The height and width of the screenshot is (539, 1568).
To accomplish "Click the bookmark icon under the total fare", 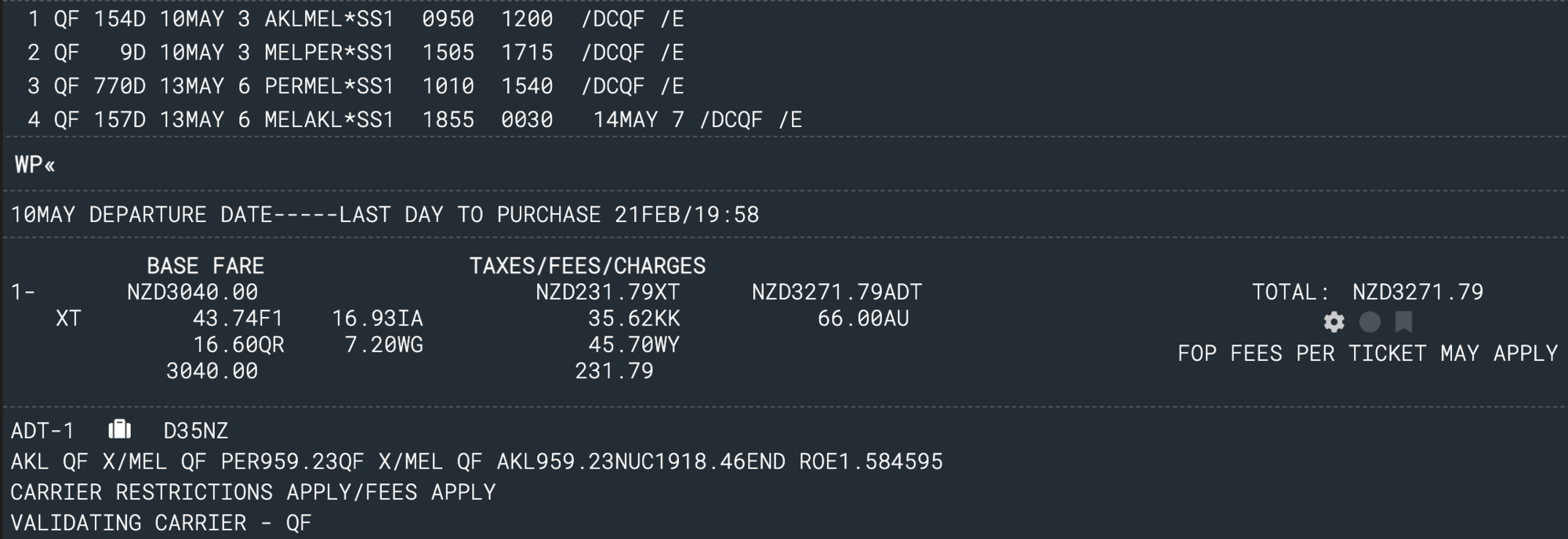I will coord(1403,322).
